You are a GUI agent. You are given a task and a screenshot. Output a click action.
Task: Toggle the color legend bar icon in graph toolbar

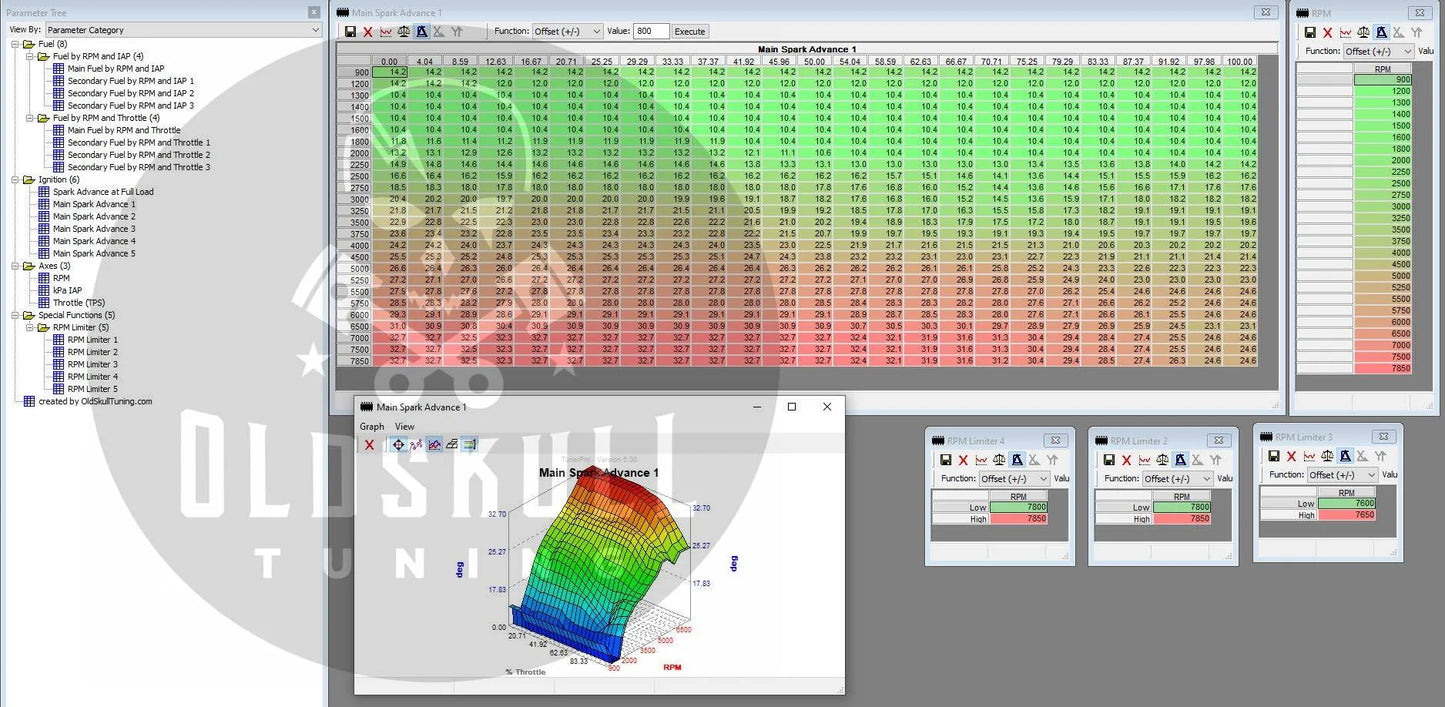pyautogui.click(x=469, y=445)
